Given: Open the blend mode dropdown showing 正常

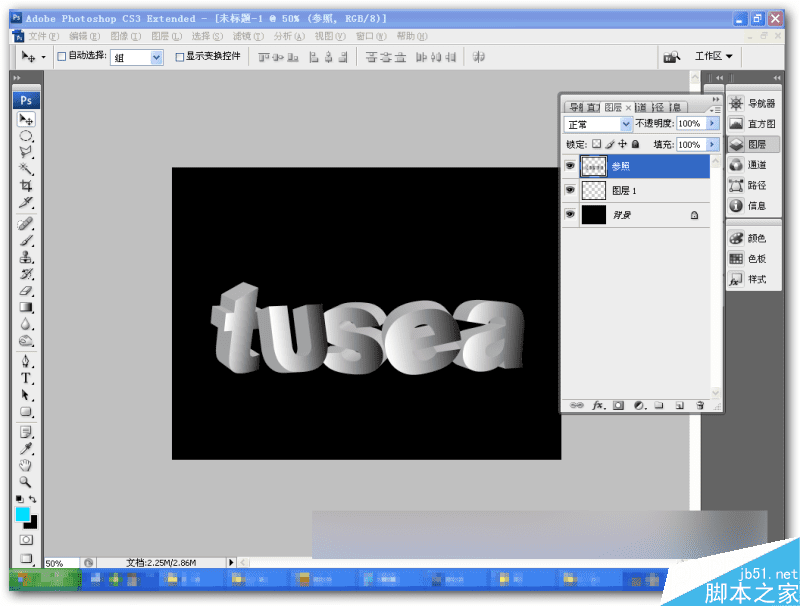Looking at the screenshot, I should (x=598, y=124).
